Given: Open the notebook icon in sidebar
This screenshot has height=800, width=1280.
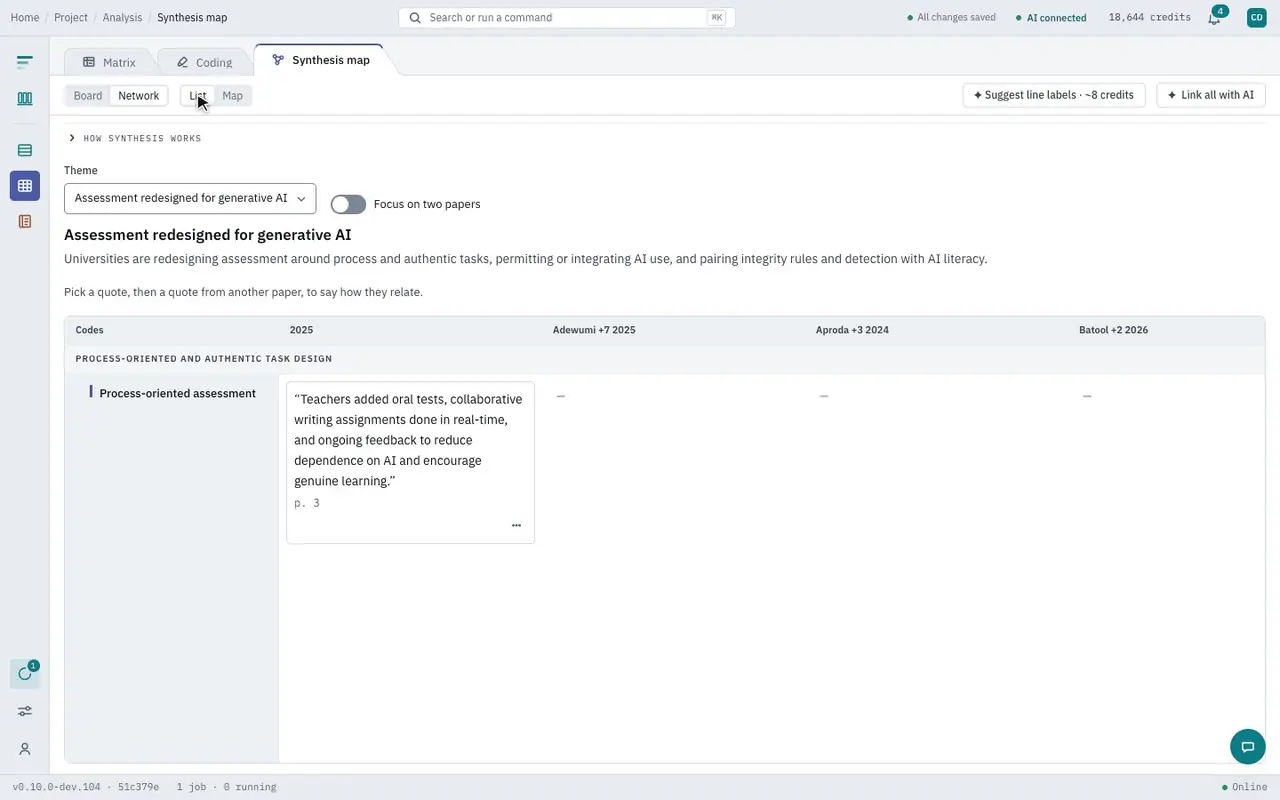Looking at the screenshot, I should click(x=25, y=221).
